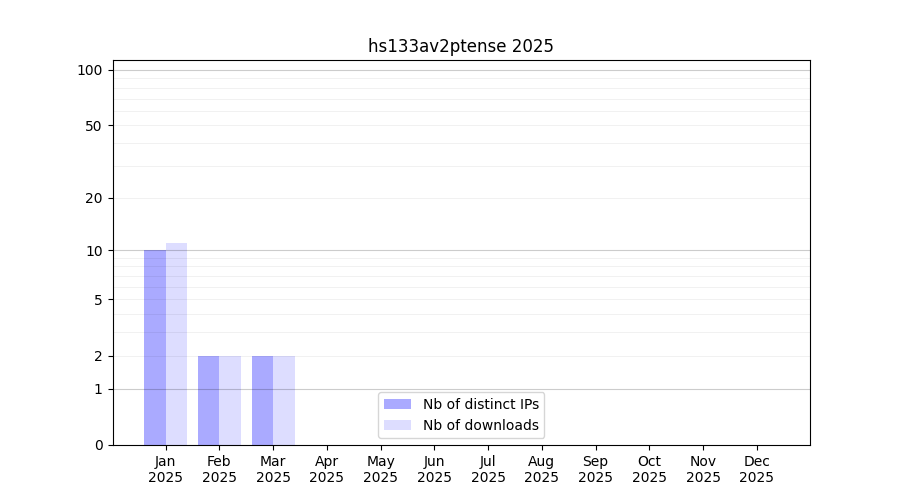Click the y-axis tick label 100
This screenshot has height=500, width=900.
coord(90,70)
